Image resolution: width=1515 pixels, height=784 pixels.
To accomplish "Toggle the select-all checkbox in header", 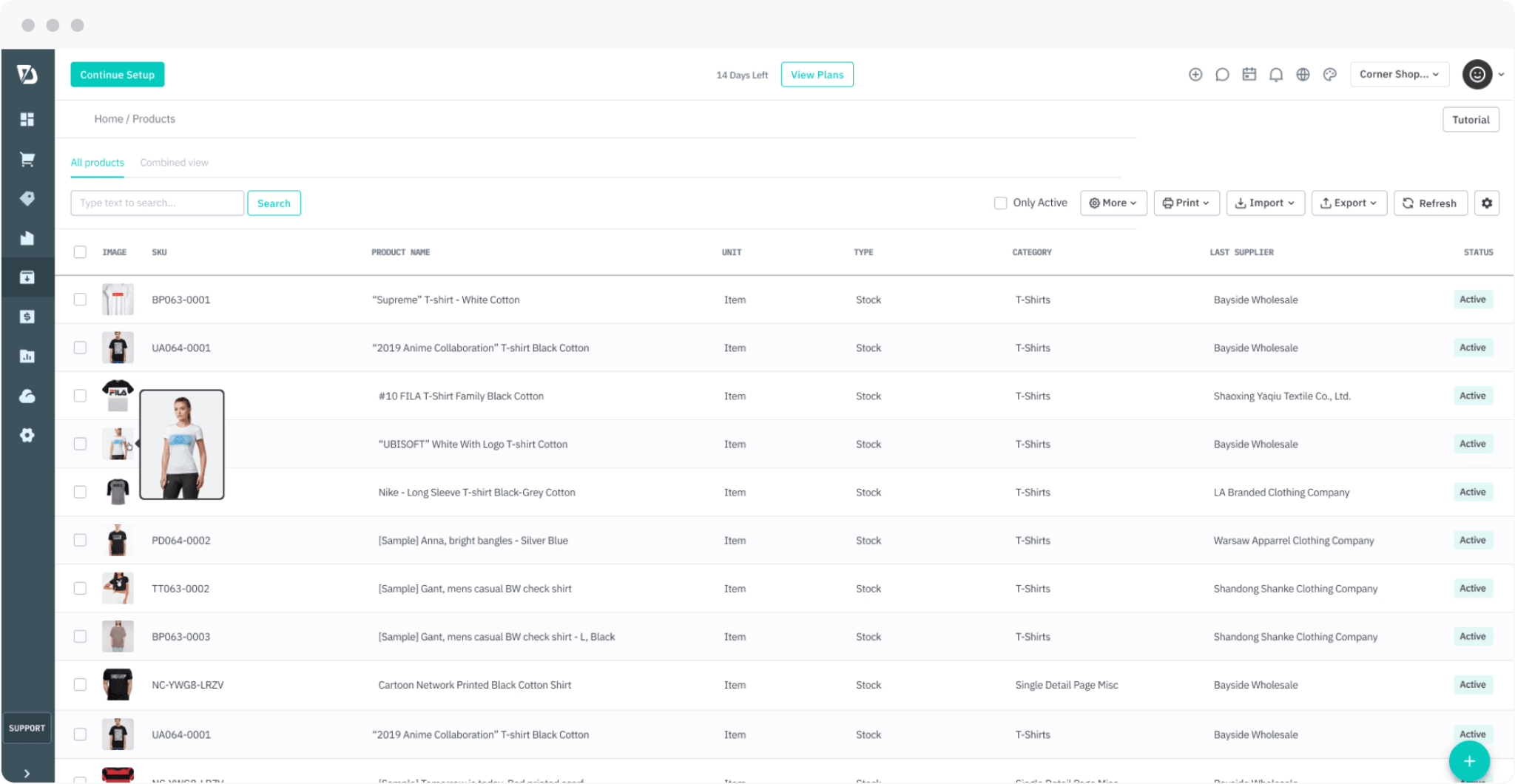I will [x=80, y=252].
